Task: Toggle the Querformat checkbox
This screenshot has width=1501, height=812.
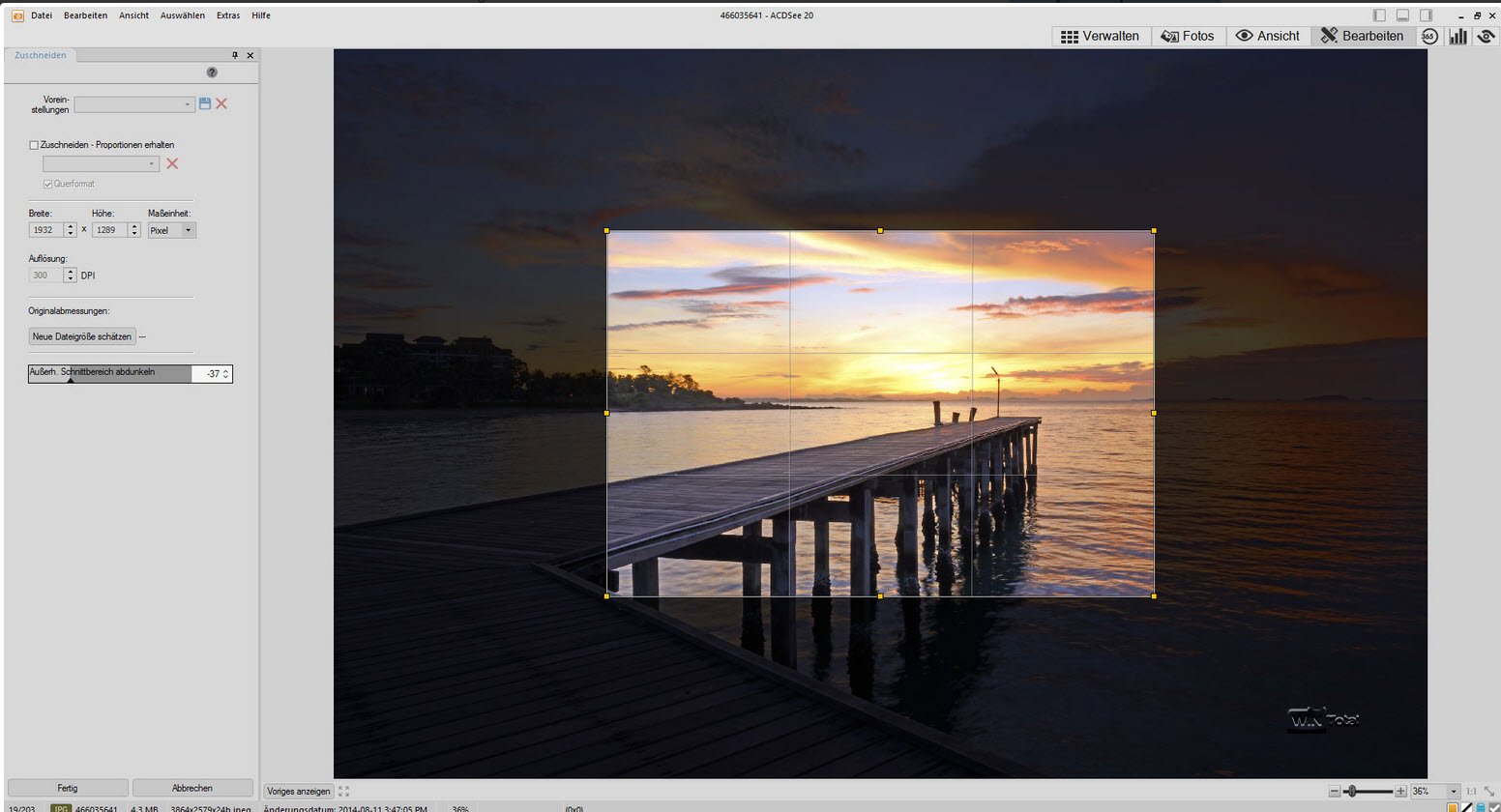Action: point(47,184)
